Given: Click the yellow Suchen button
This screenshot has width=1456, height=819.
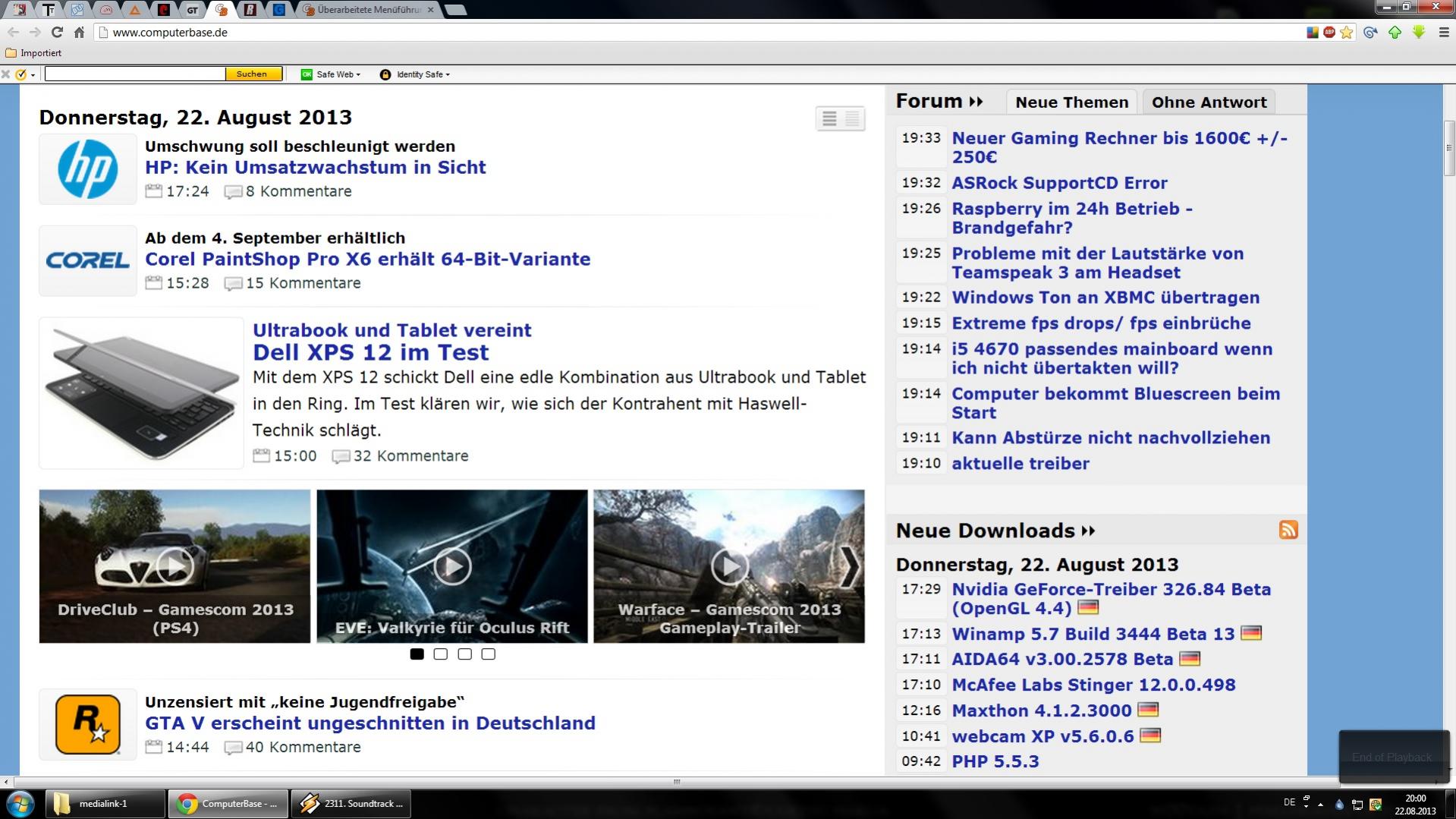Looking at the screenshot, I should point(253,74).
